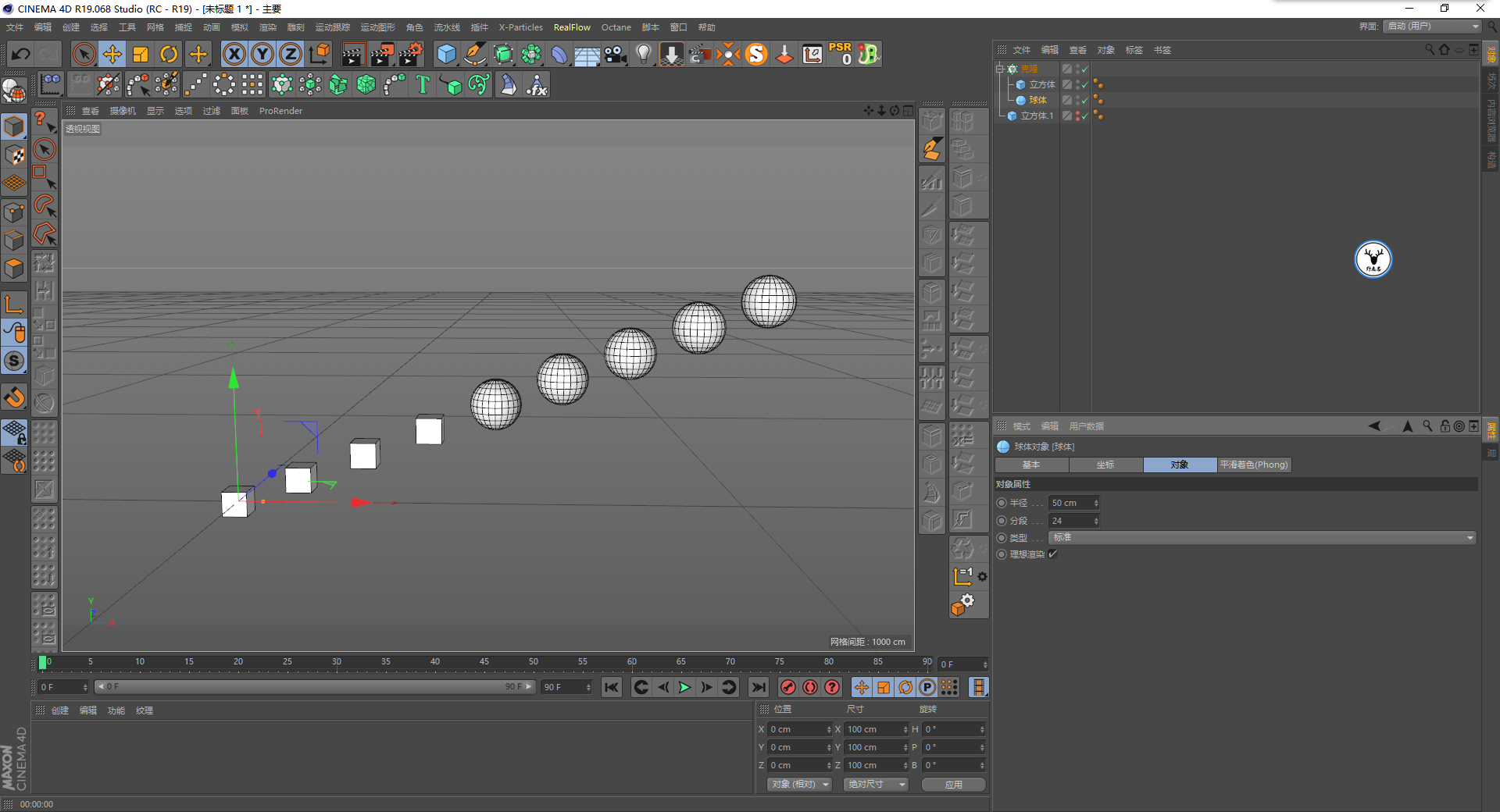Open Edit Render Settings icon

411,55
